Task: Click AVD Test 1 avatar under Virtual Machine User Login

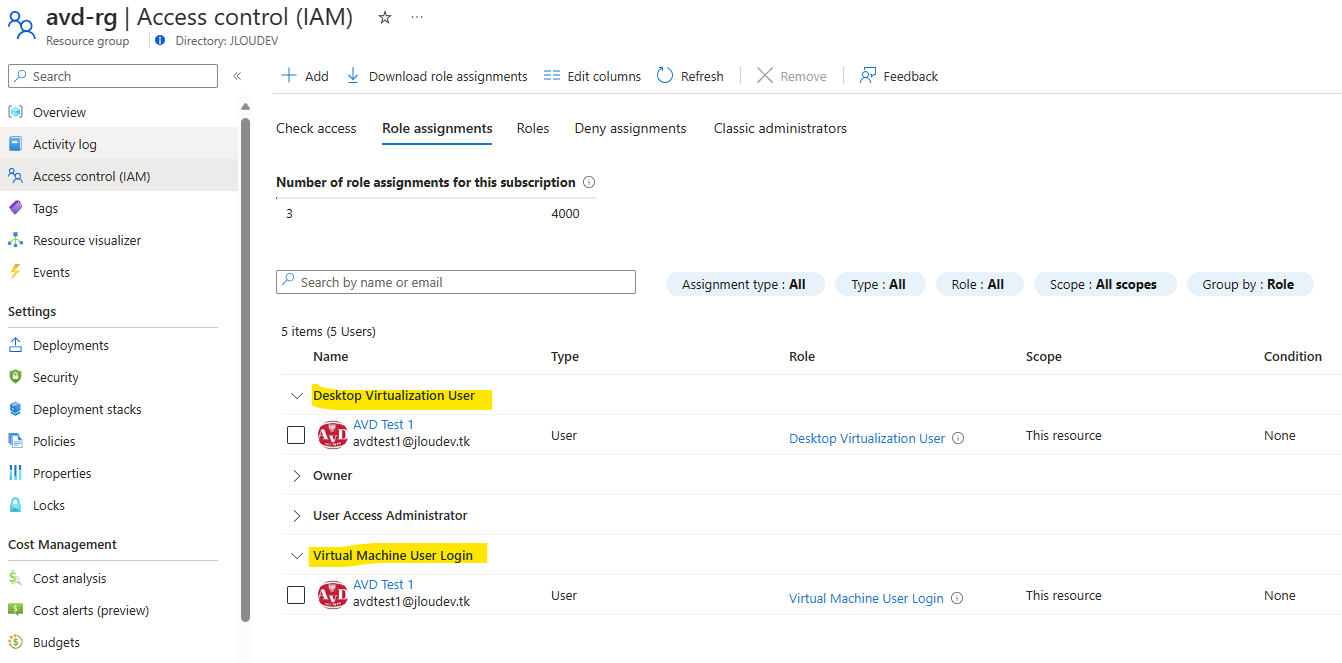Action: (332, 595)
